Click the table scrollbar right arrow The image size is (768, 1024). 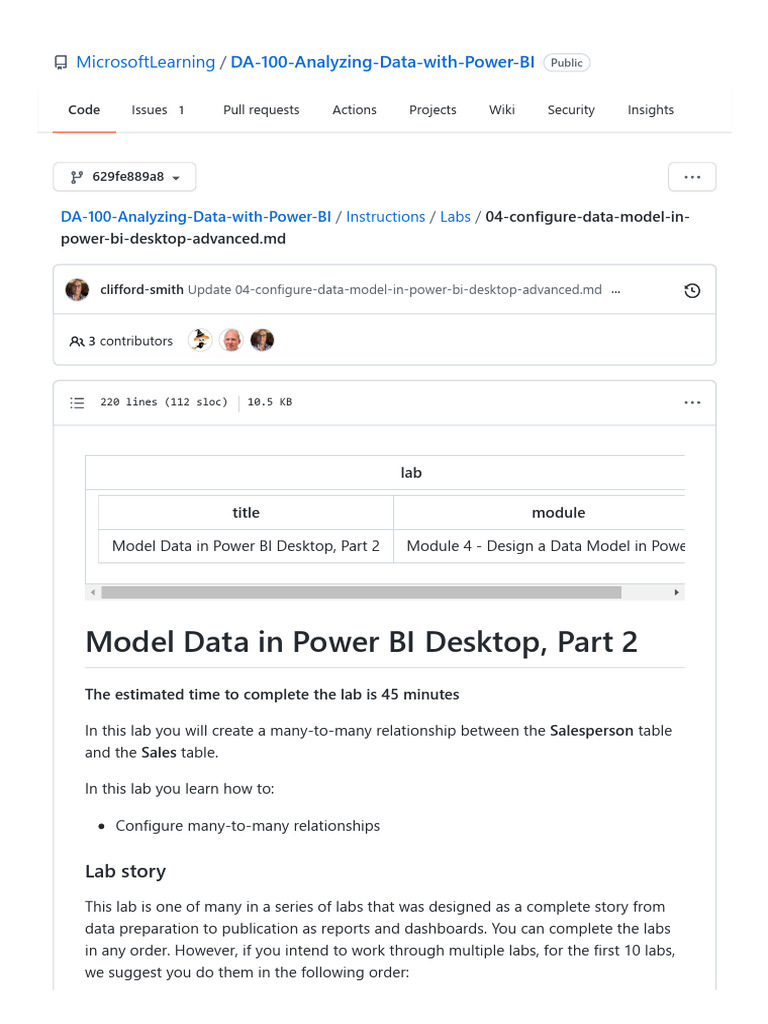(x=677, y=592)
